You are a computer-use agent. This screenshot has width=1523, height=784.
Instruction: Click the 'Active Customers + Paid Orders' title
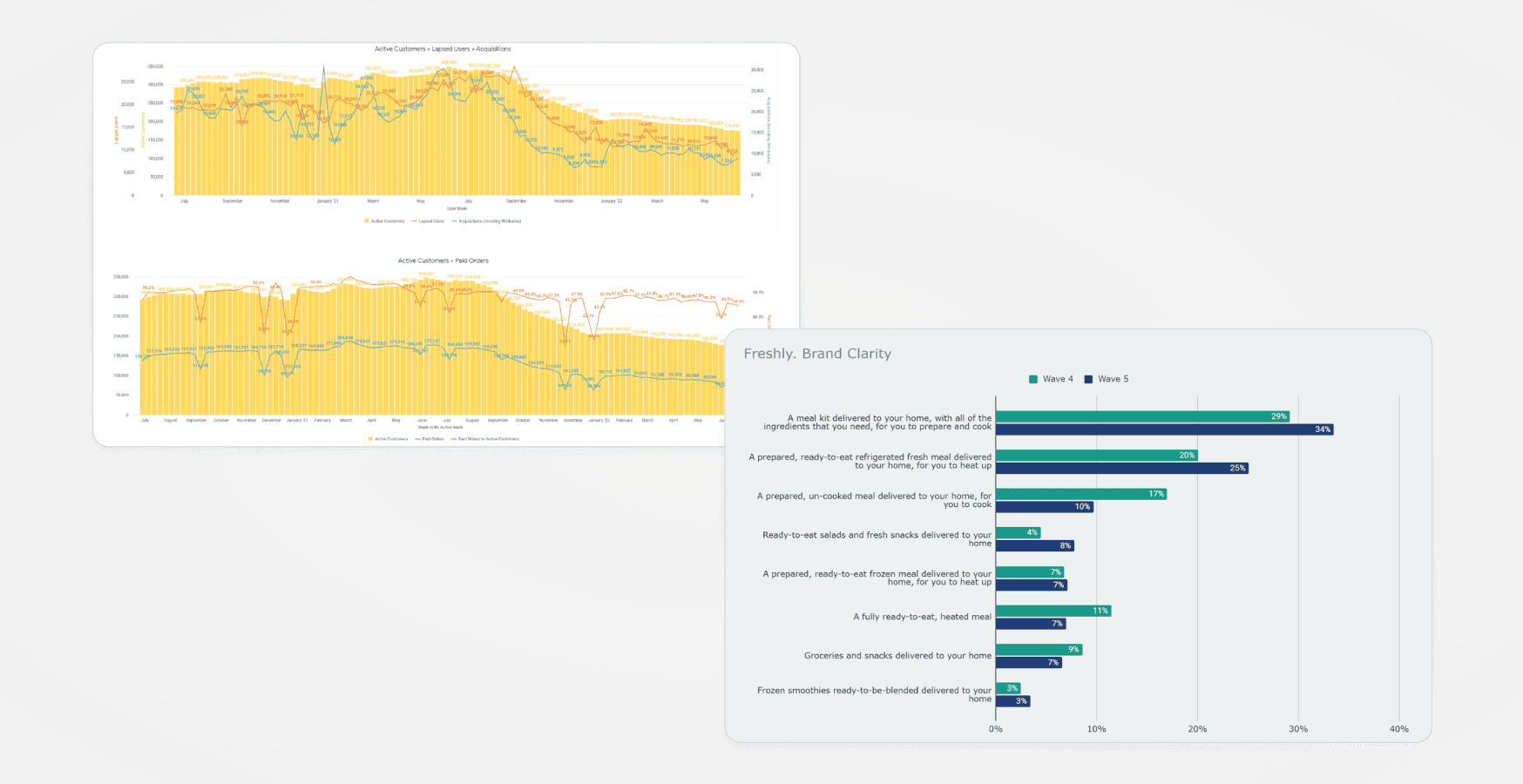[443, 260]
